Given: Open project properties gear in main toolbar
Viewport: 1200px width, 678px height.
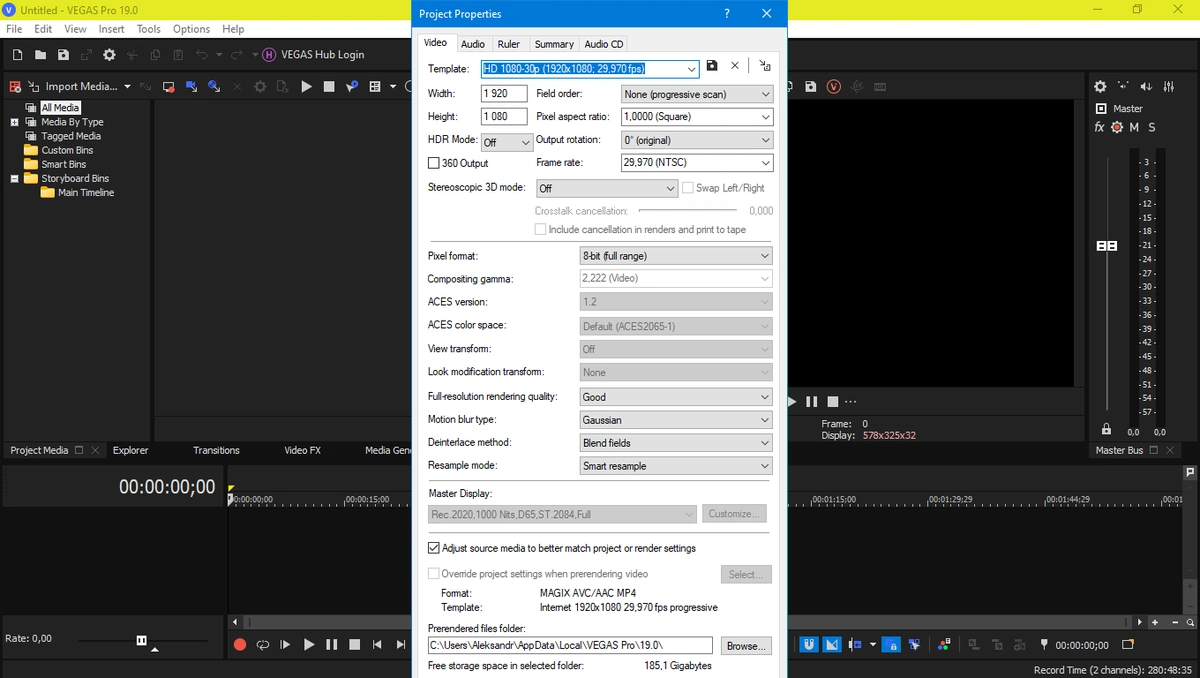Looking at the screenshot, I should (109, 55).
